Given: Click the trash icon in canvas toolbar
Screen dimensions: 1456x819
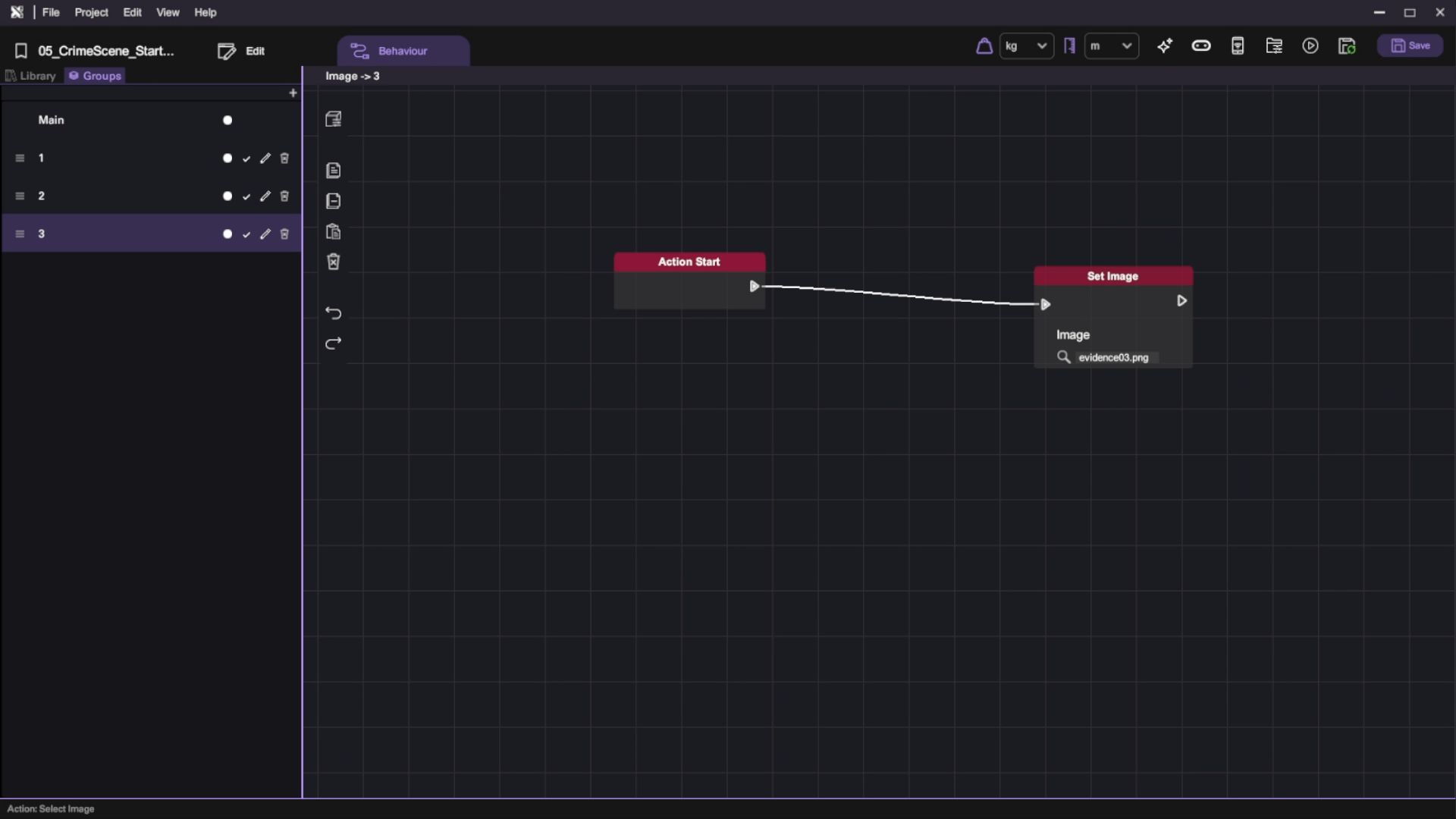Looking at the screenshot, I should [x=334, y=262].
